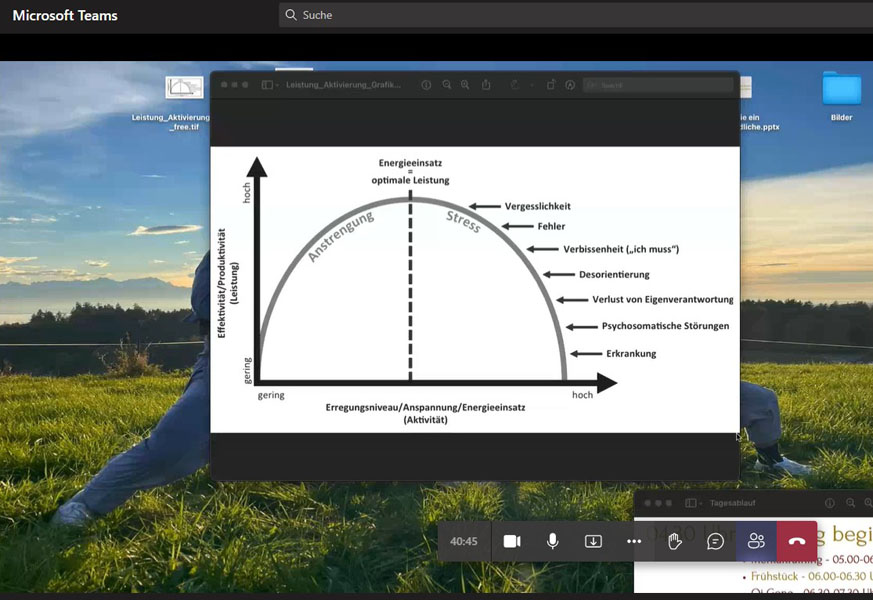Show info inspector in Leistung_Aktivierung window
This screenshot has width=873, height=600.
tap(426, 85)
